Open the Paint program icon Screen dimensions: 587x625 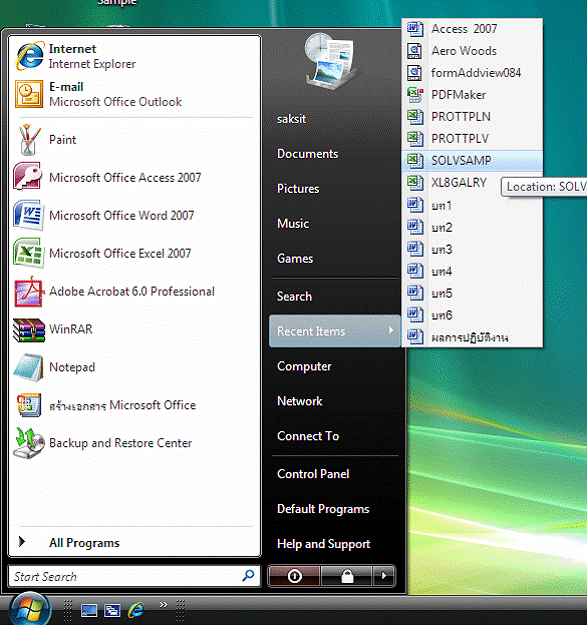[x=29, y=140]
